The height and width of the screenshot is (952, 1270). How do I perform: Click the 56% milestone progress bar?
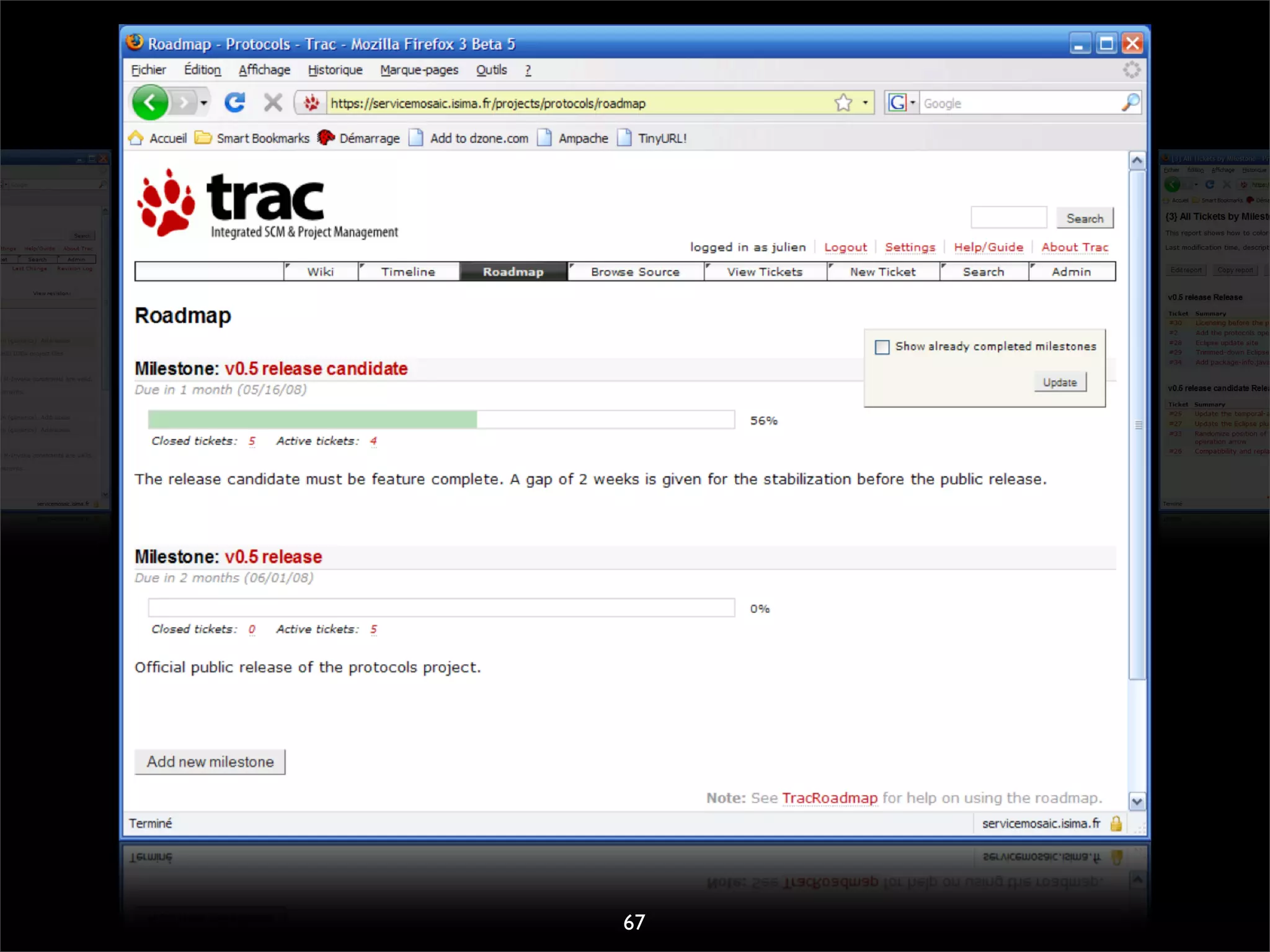[x=441, y=420]
